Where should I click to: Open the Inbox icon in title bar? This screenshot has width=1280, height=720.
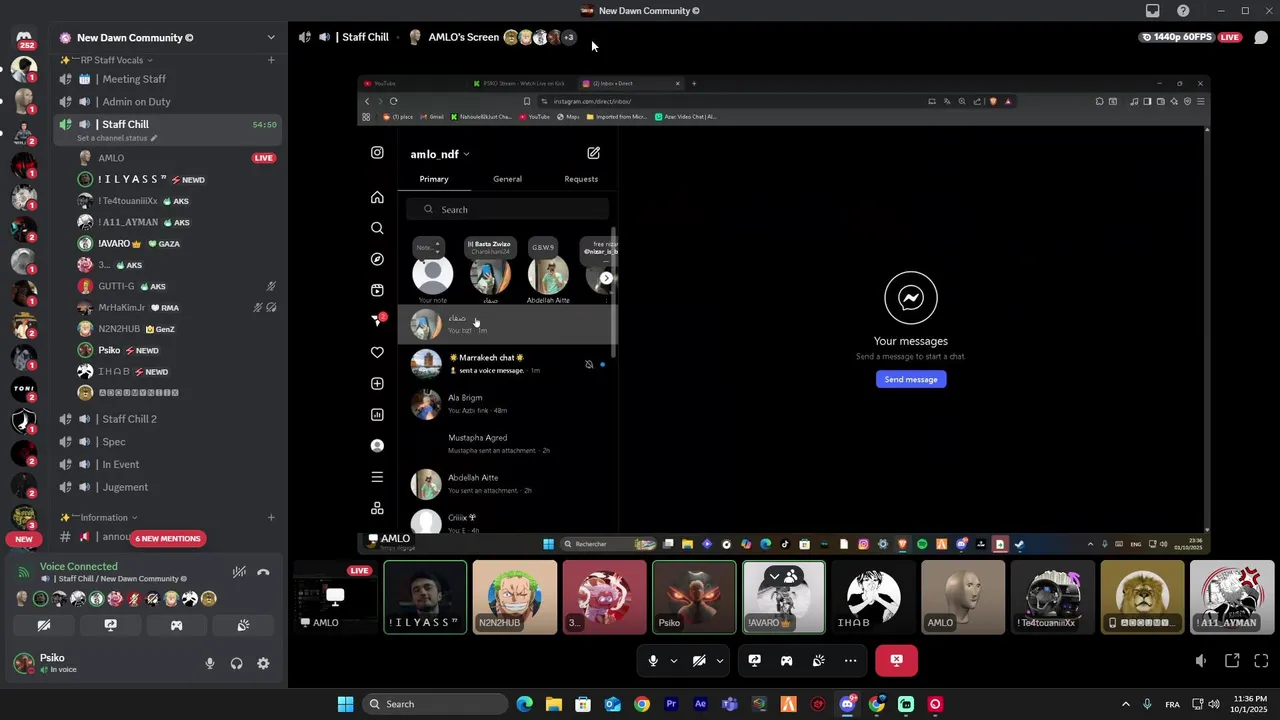coord(1153,11)
